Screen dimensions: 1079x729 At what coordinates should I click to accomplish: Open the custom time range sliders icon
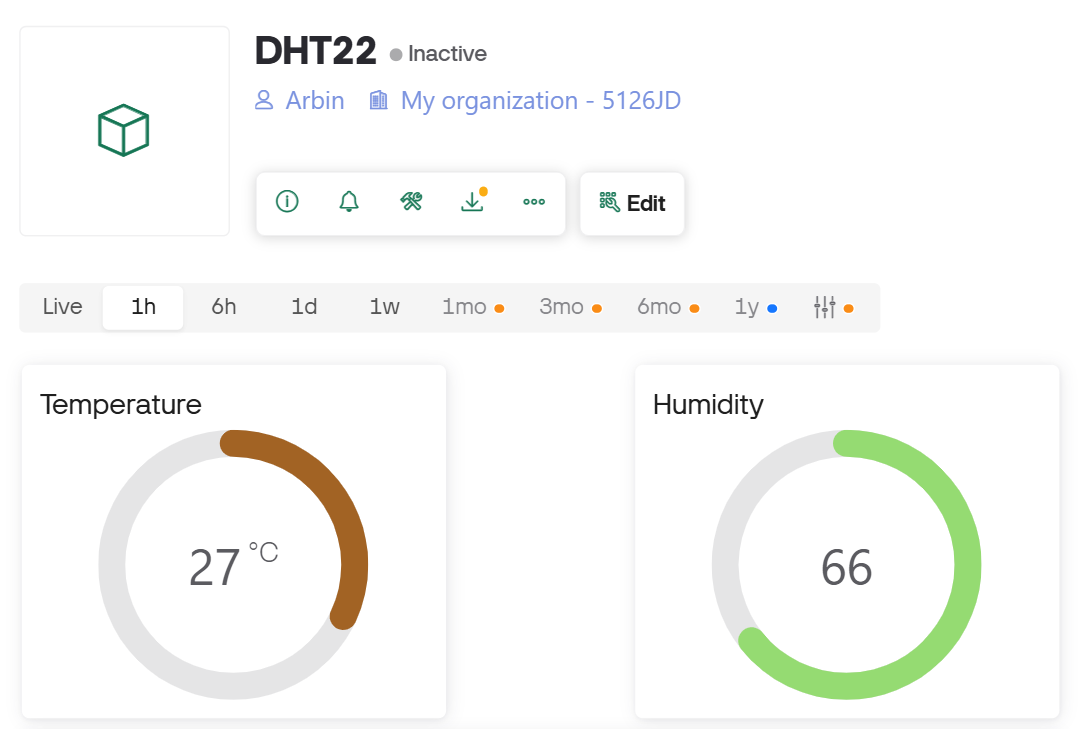(824, 307)
